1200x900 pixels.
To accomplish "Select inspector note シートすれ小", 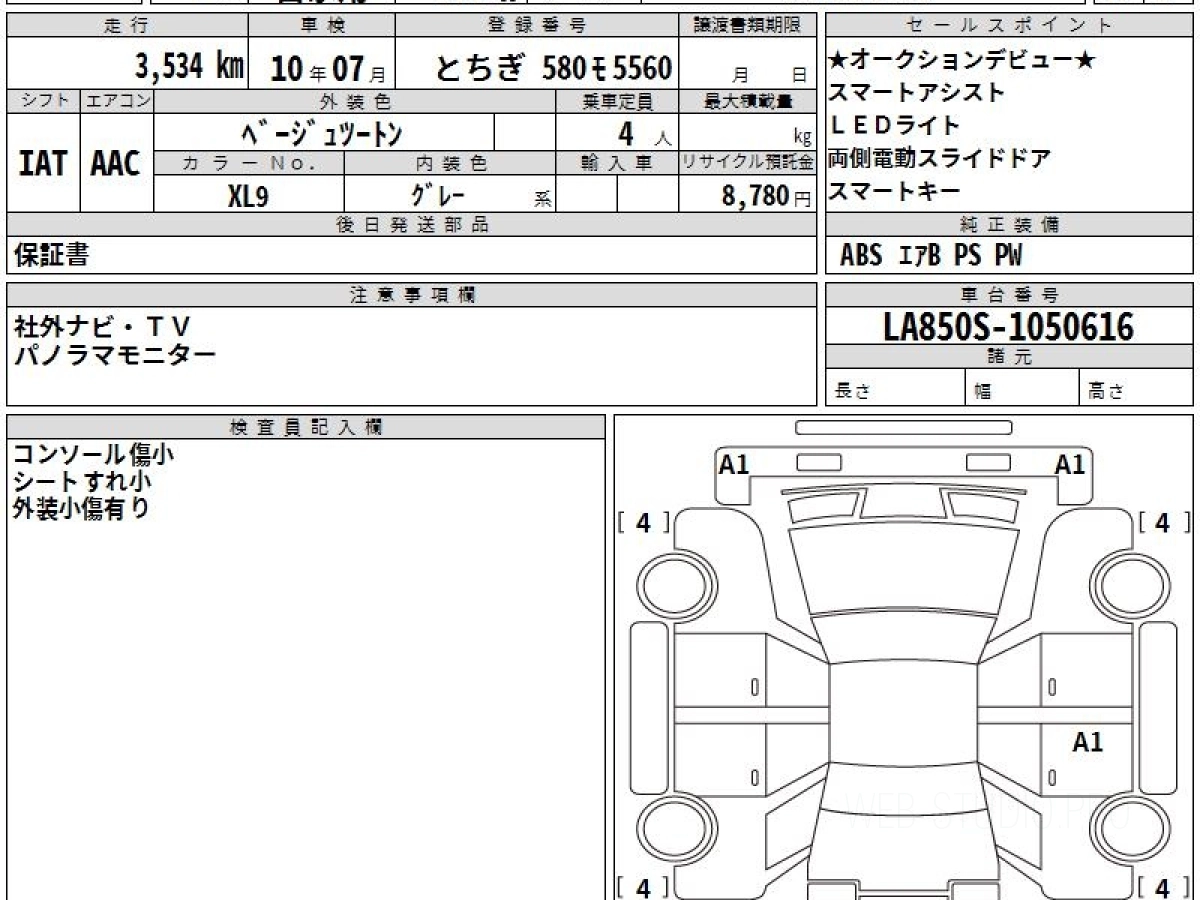I will pyautogui.click(x=82, y=481).
